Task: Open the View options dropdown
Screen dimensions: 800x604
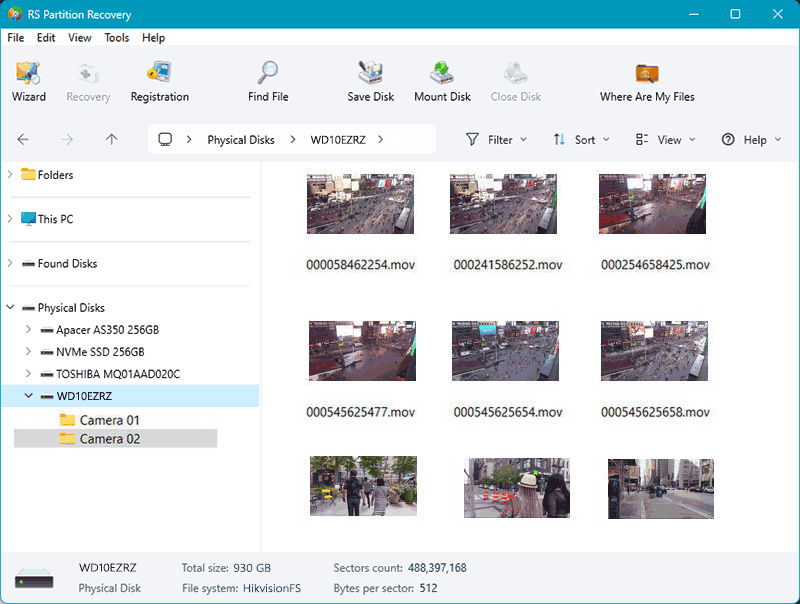Action: (x=666, y=140)
